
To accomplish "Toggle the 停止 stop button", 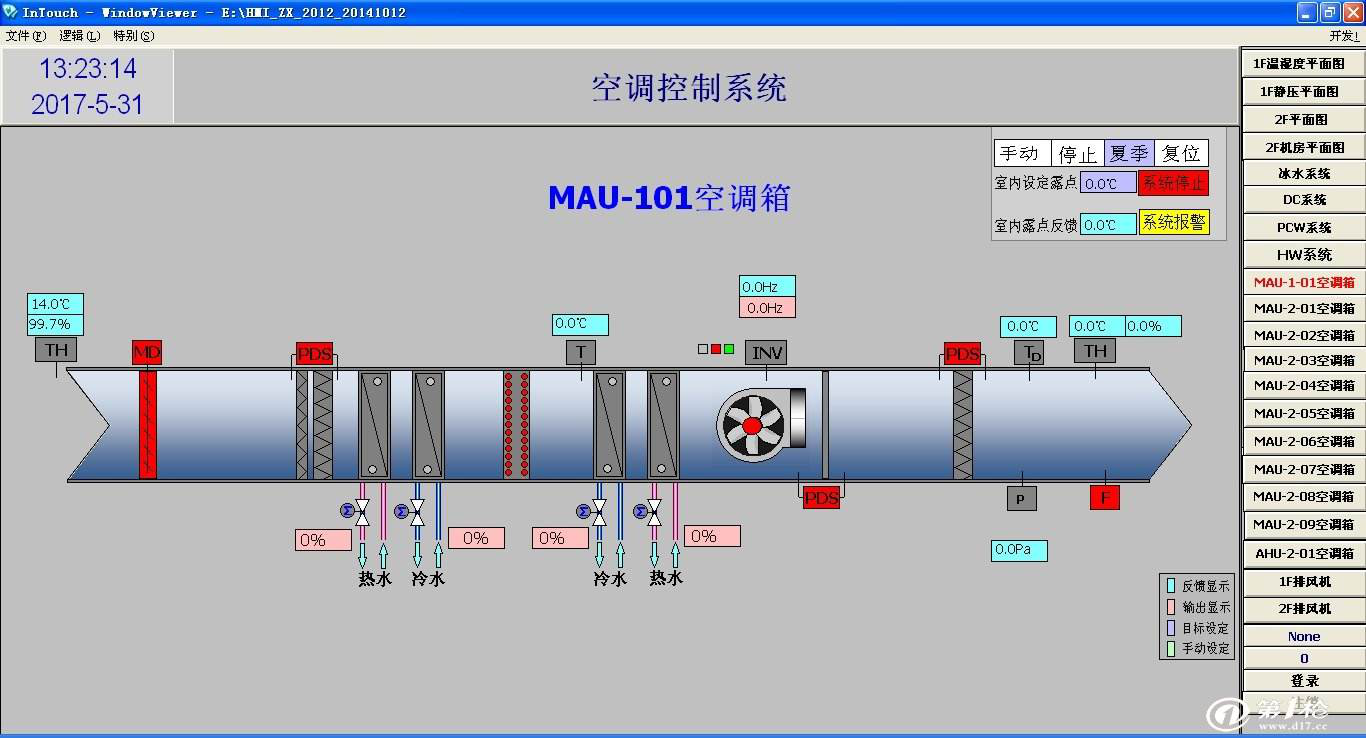I will click(1077, 153).
